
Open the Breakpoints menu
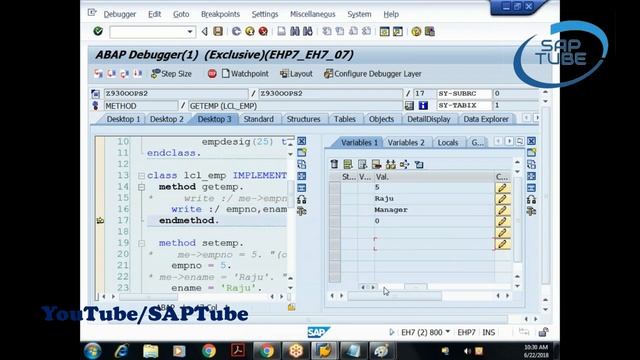coord(220,14)
